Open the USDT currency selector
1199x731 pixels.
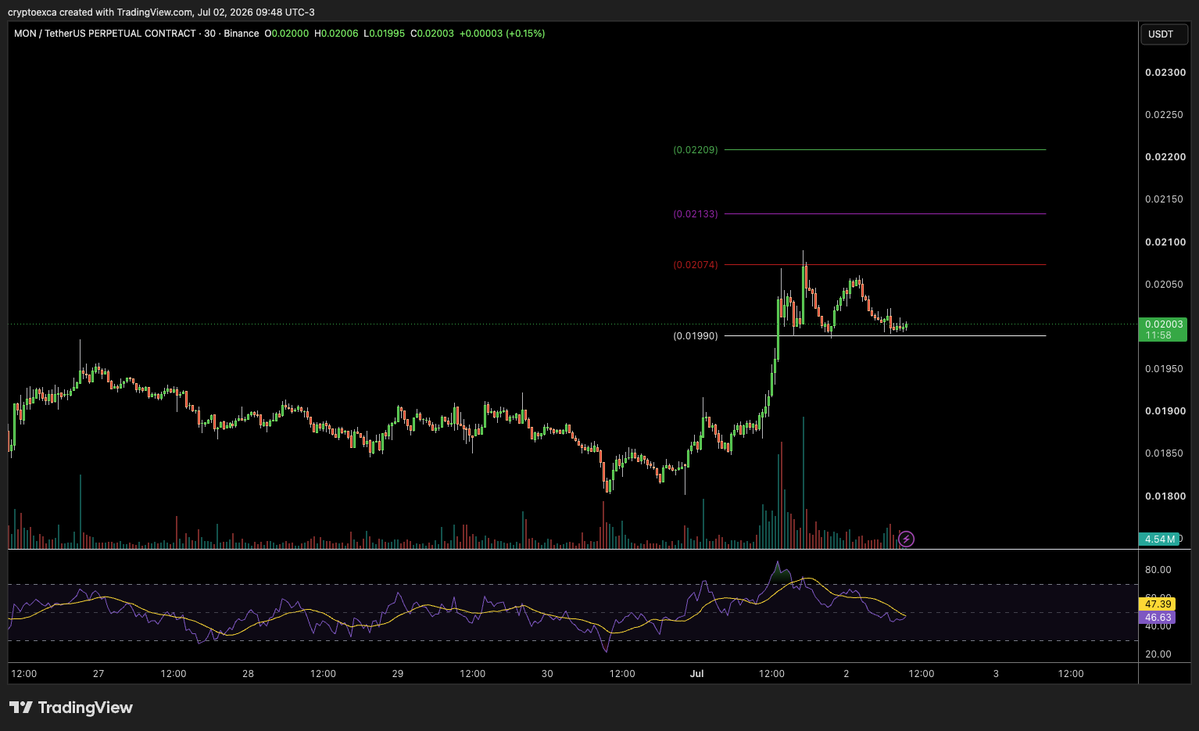coord(1164,34)
